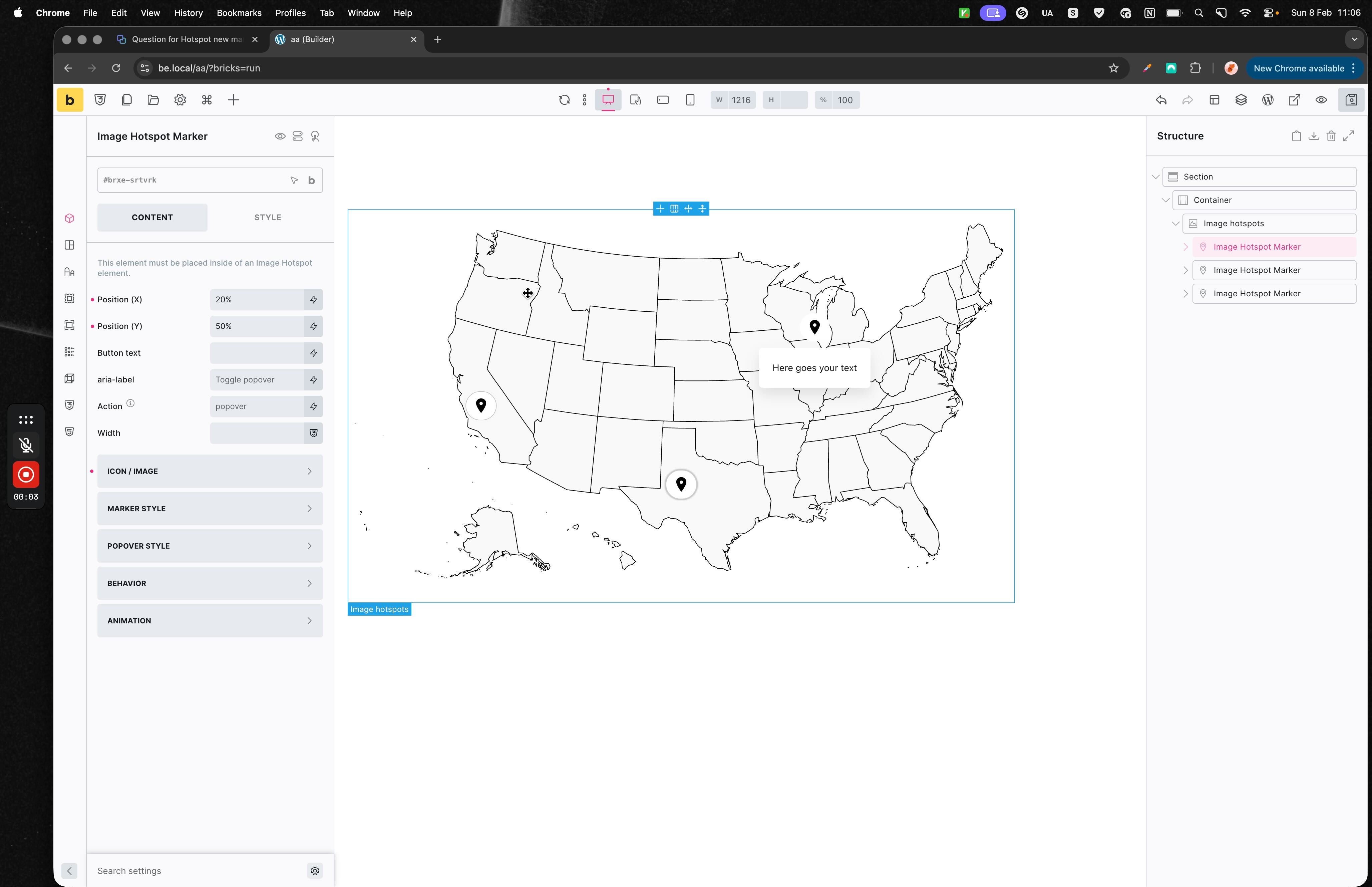
Task: Collapse the Image hotspots tree chevron
Action: pyautogui.click(x=1176, y=224)
